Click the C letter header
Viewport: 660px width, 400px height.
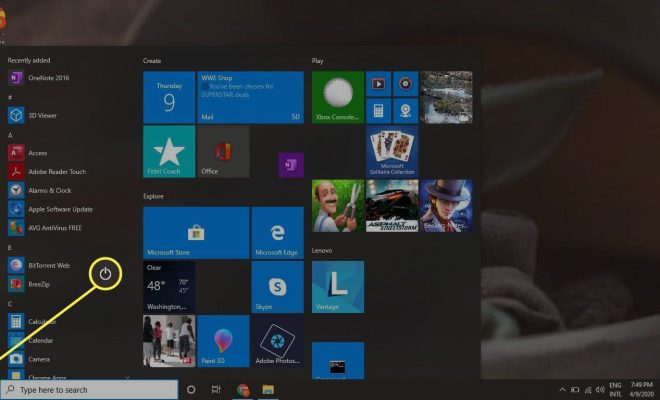10,304
